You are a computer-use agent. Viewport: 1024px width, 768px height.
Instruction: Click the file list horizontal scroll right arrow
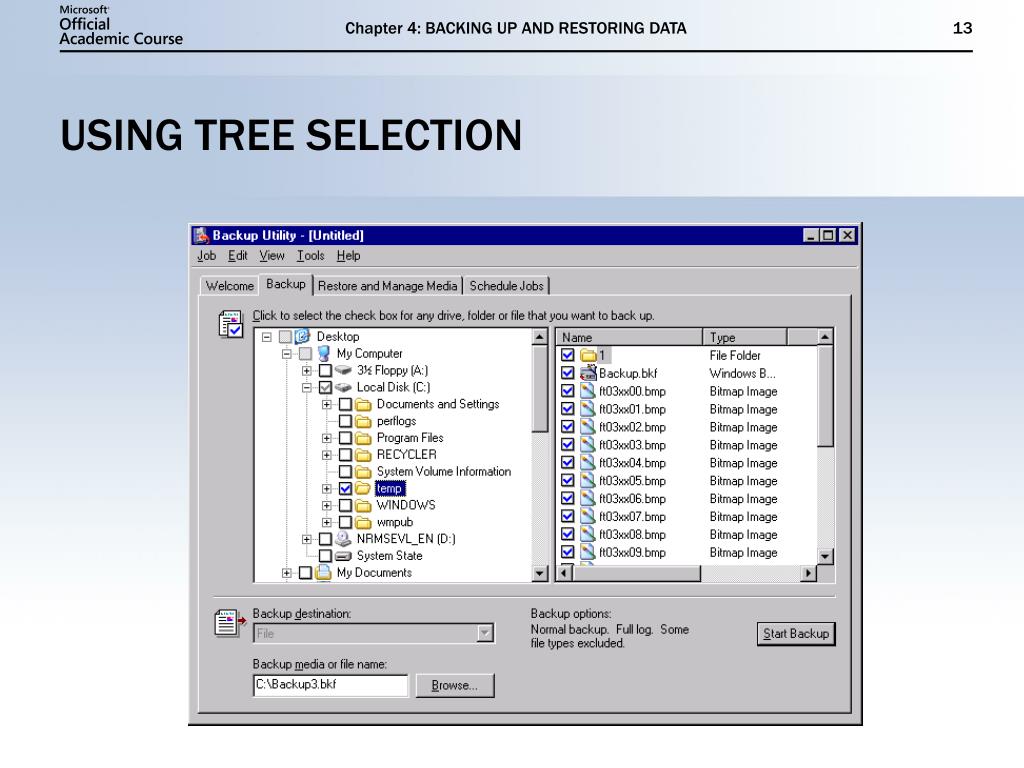[x=808, y=573]
